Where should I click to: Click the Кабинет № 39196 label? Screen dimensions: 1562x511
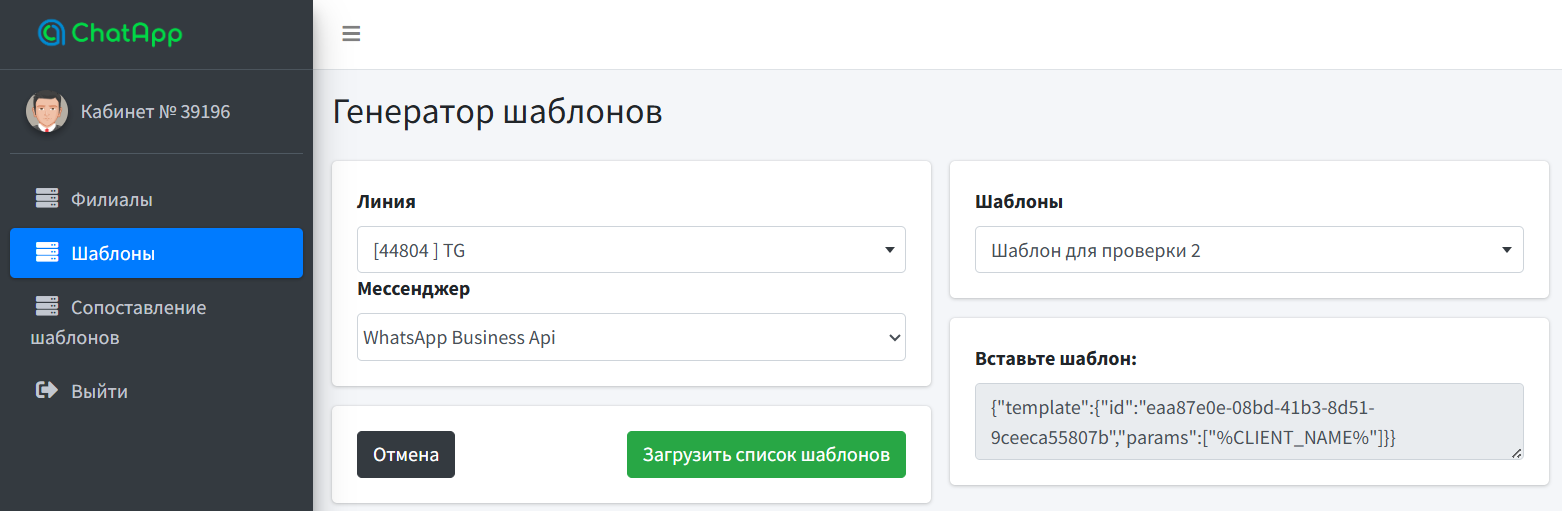155,112
